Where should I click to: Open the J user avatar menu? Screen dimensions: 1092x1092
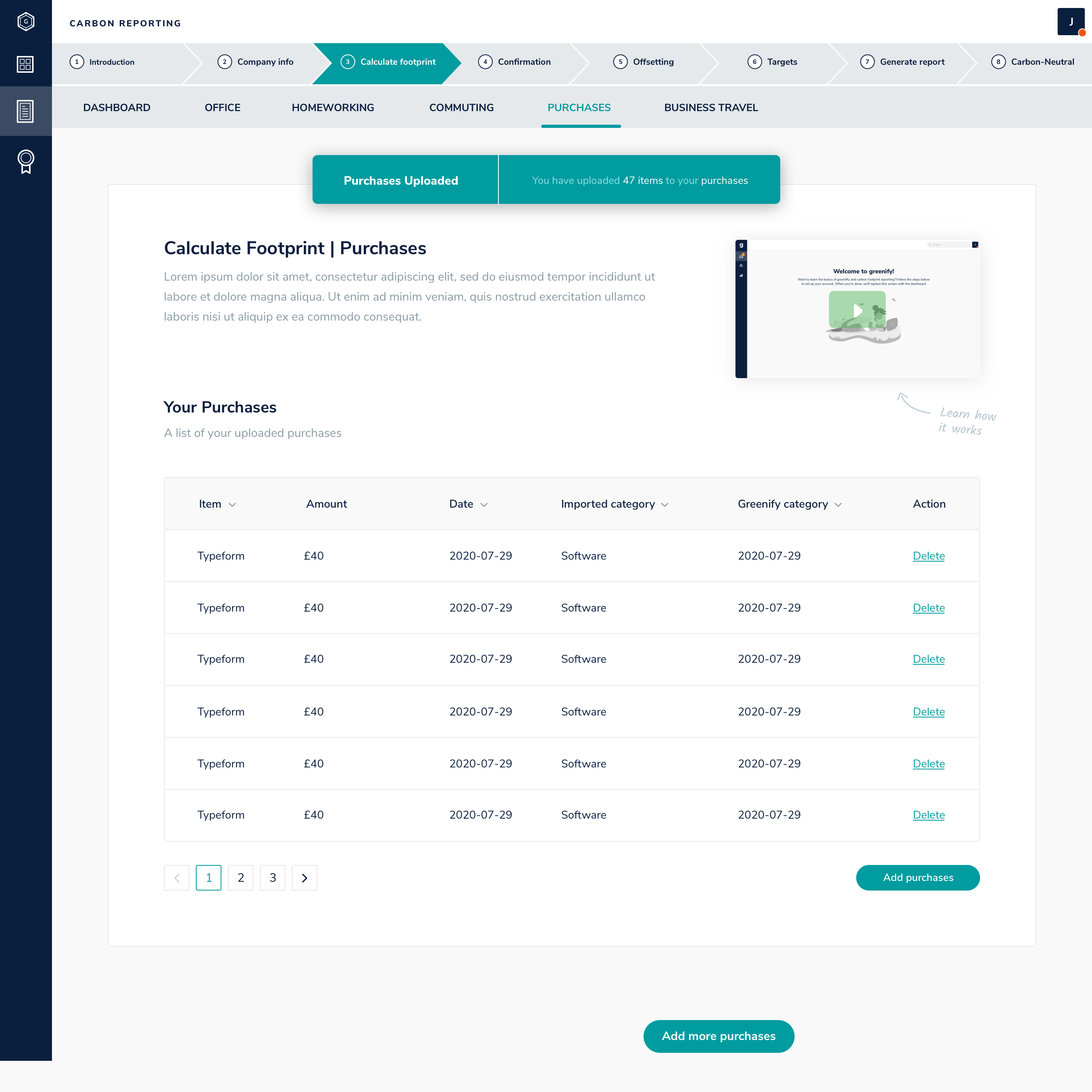coord(1070,22)
